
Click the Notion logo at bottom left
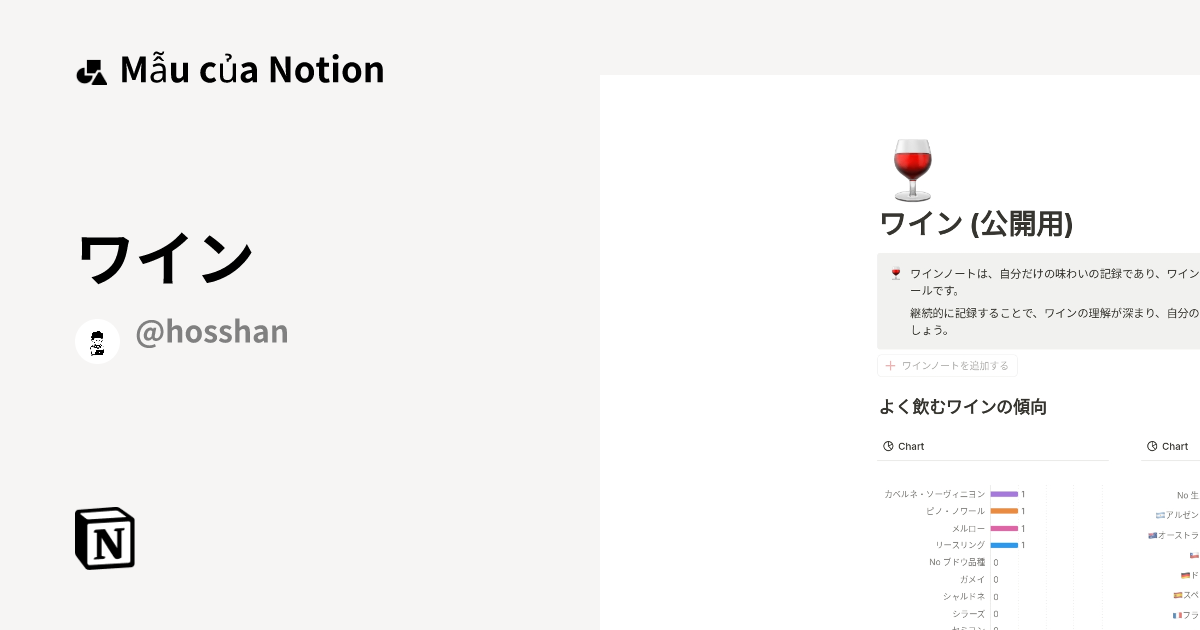[105, 538]
